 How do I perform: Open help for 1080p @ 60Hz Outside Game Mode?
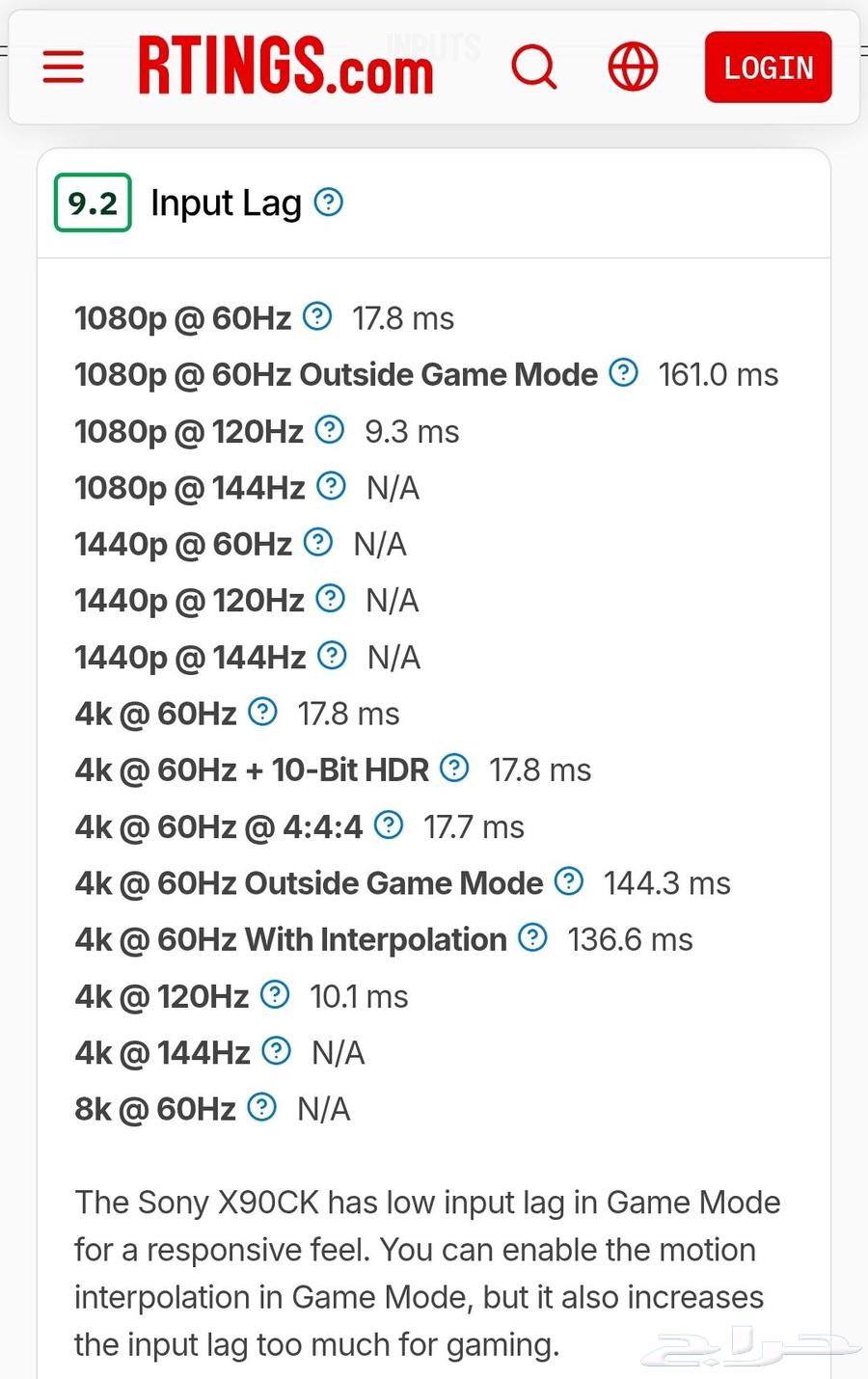coord(624,372)
